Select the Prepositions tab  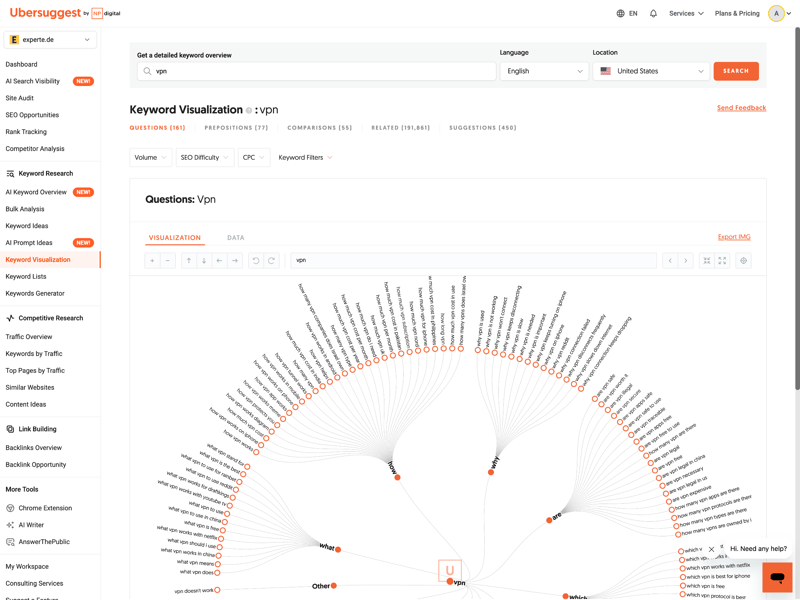click(x=236, y=128)
